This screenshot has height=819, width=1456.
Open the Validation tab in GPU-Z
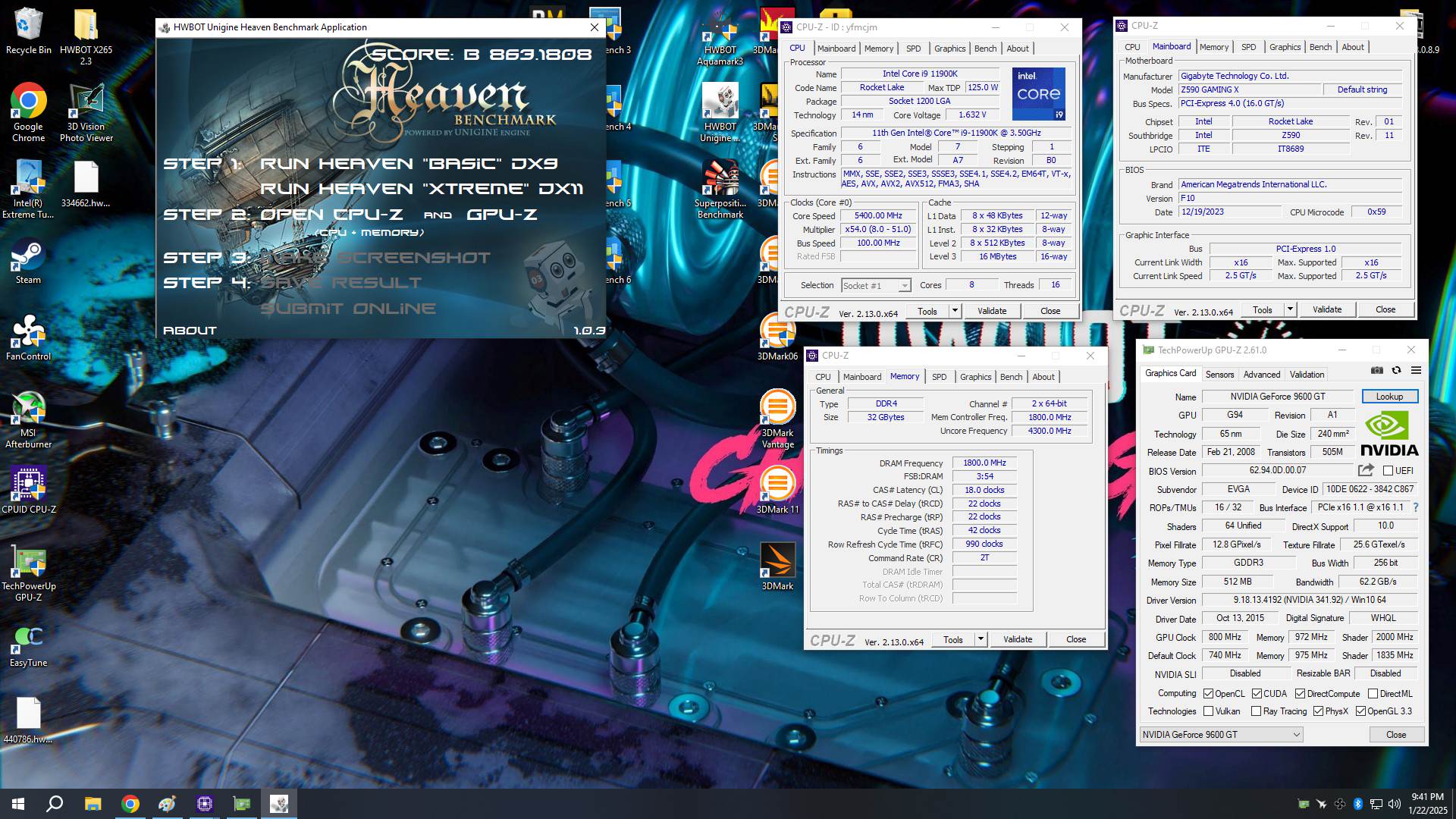click(1307, 375)
